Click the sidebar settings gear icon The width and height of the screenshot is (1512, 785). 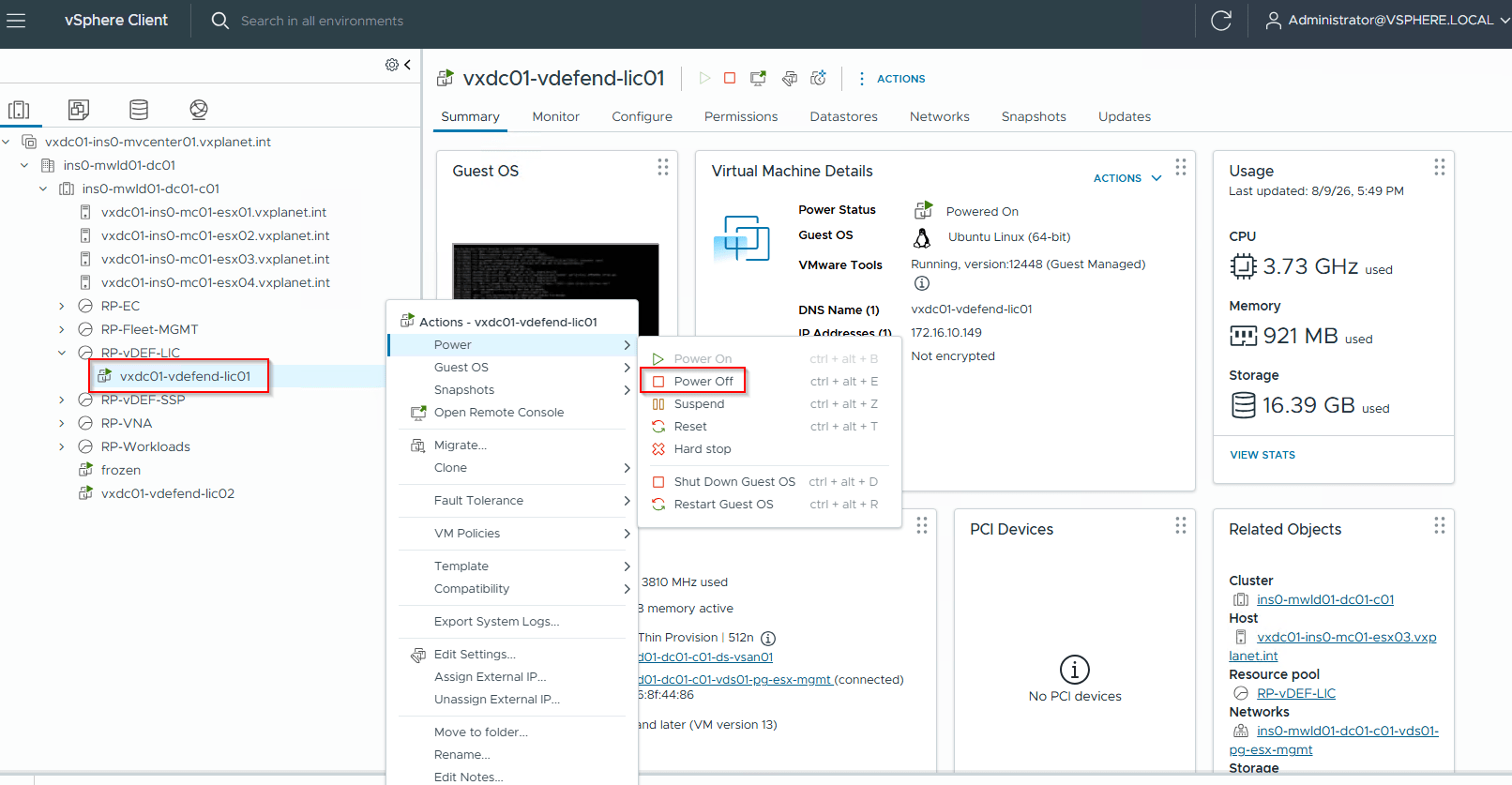[391, 65]
